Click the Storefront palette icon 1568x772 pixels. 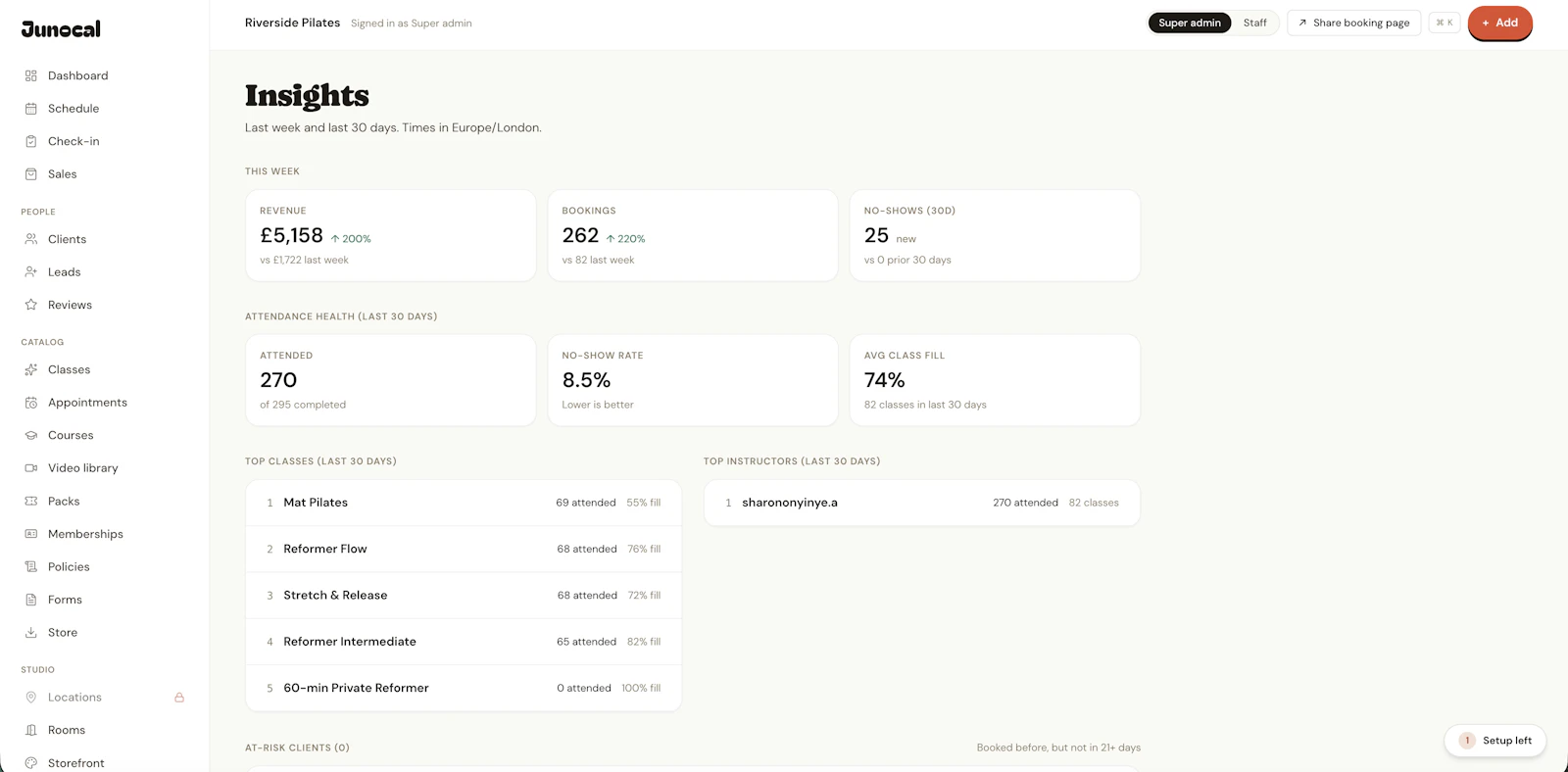point(31,763)
